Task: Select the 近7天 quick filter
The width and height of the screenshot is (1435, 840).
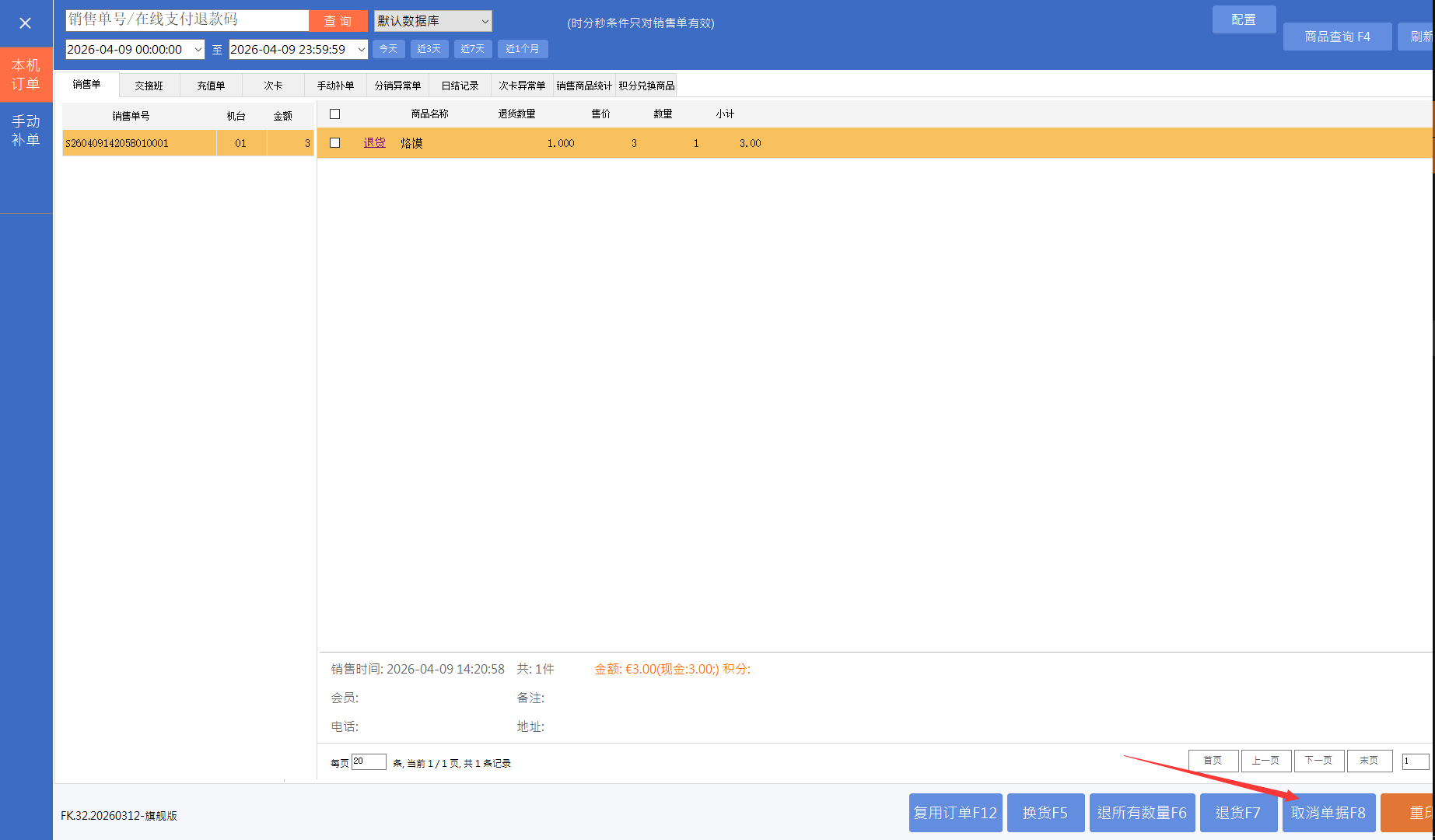Action: coord(472,49)
